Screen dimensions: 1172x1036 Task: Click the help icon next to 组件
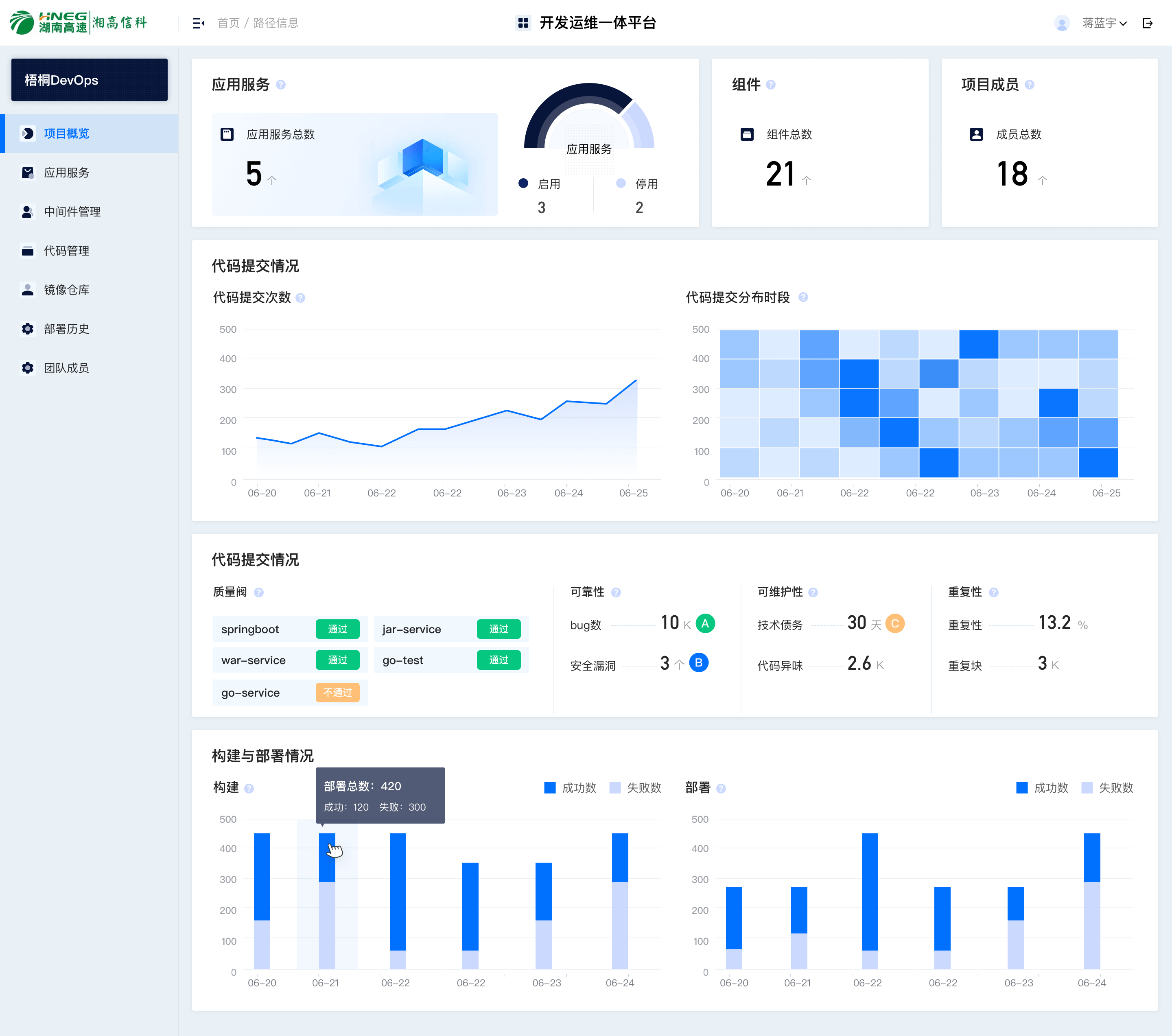[771, 85]
